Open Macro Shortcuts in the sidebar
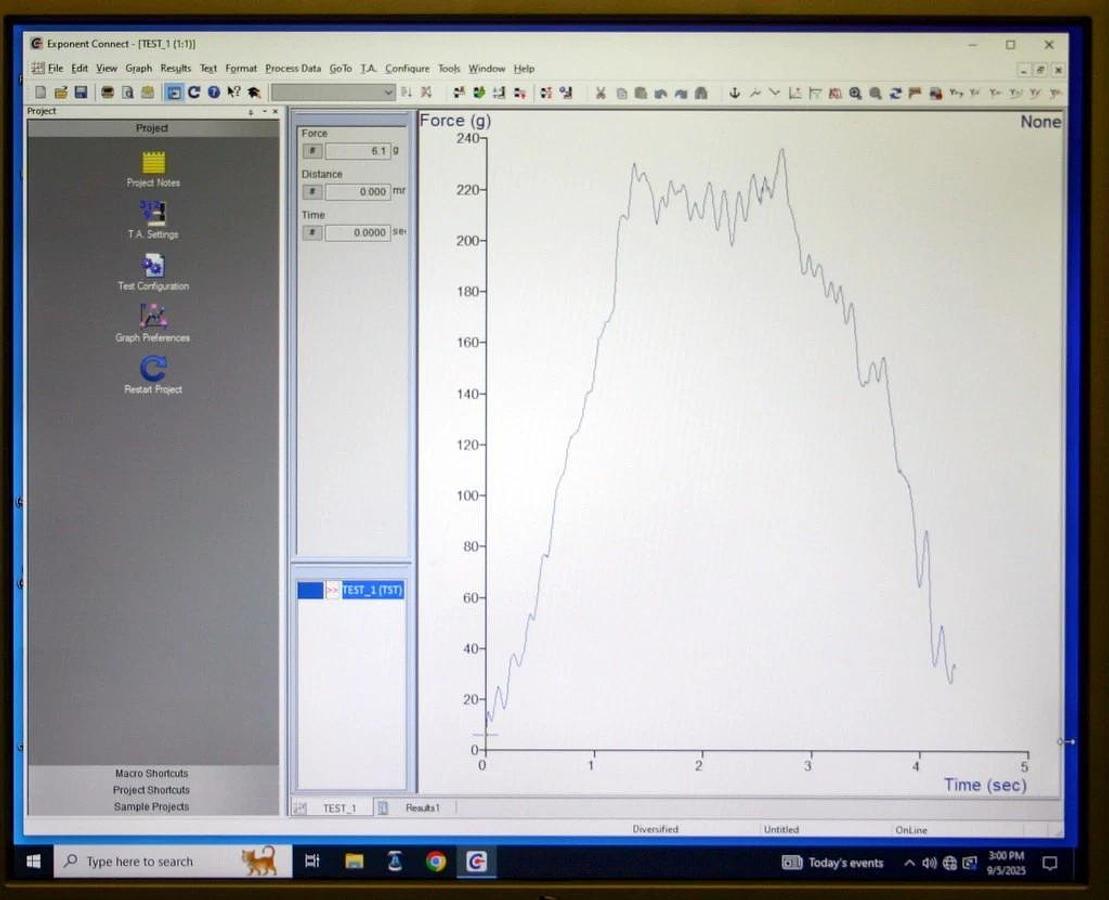Screen dimensions: 1109x900 pyautogui.click(x=150, y=772)
